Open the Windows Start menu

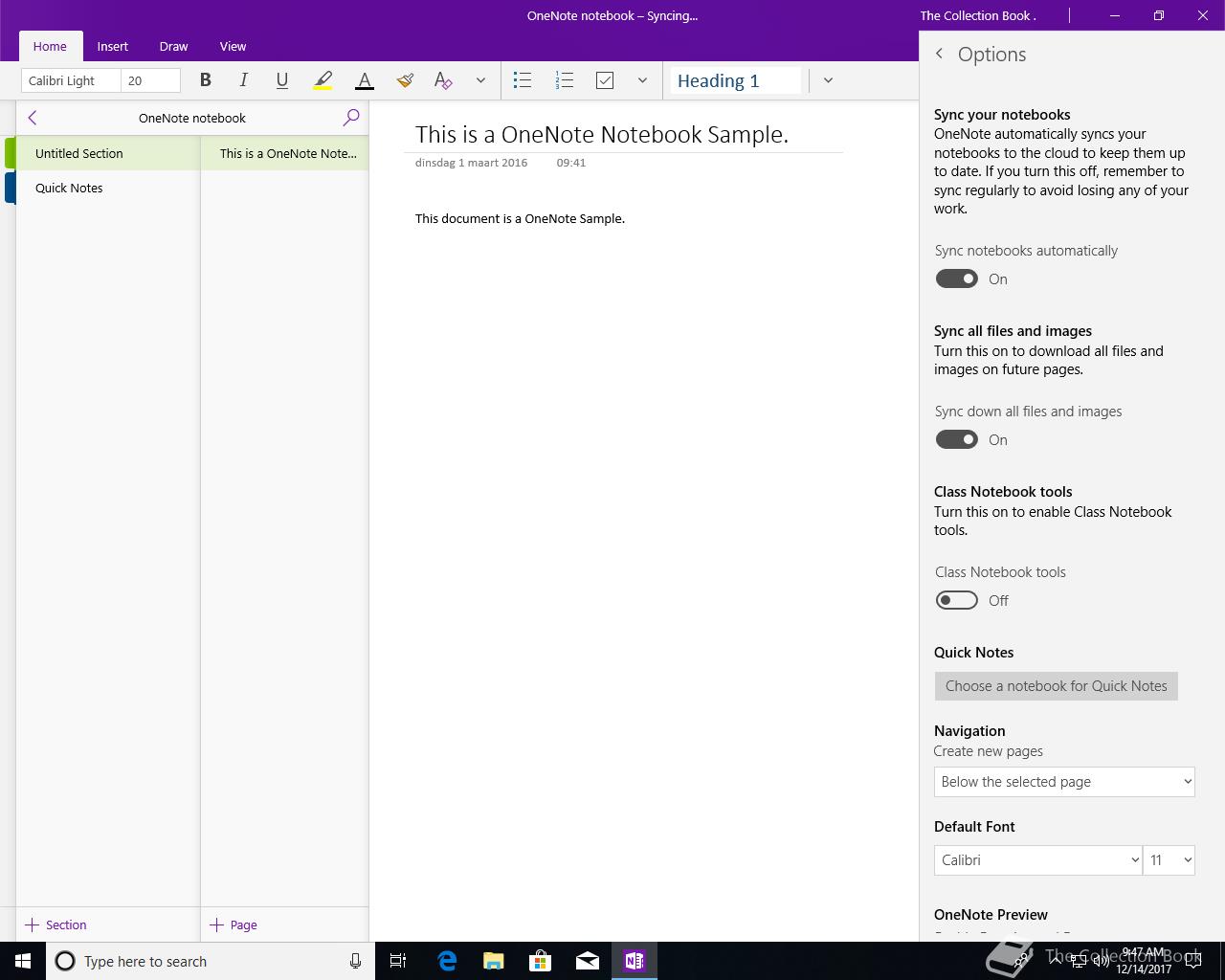point(23,961)
